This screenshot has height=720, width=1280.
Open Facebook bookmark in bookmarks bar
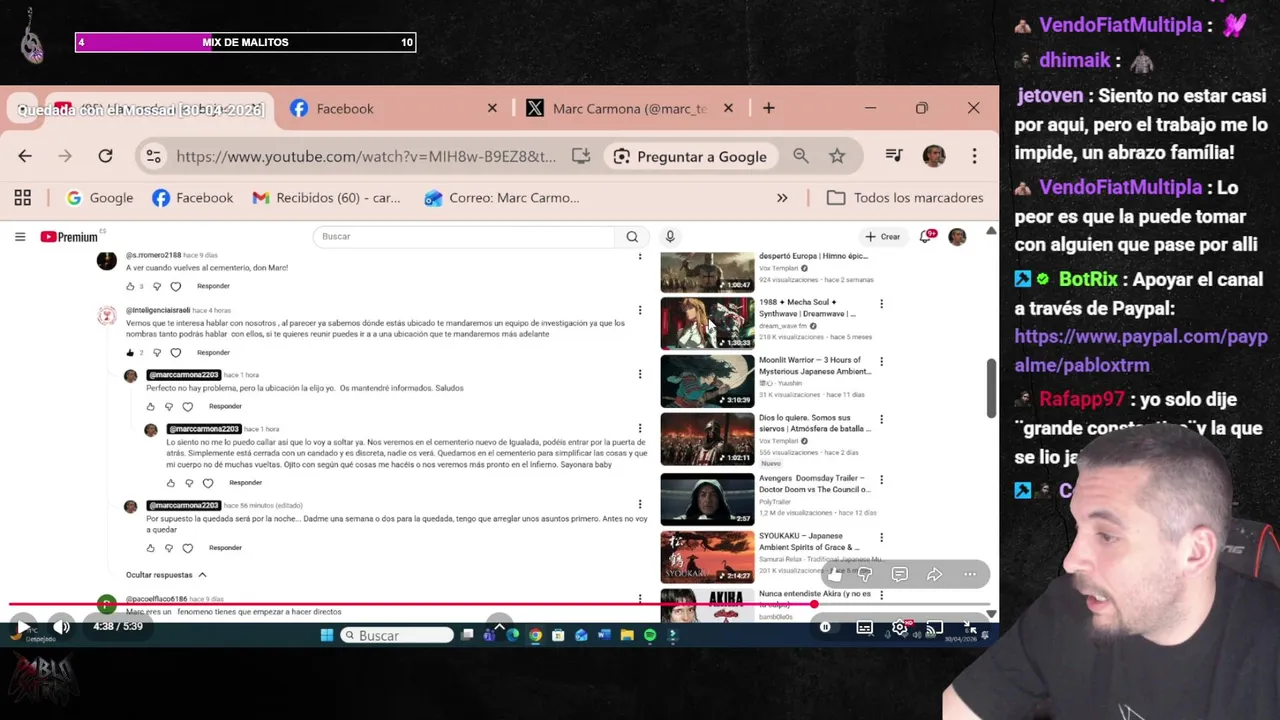pyautogui.click(x=193, y=198)
